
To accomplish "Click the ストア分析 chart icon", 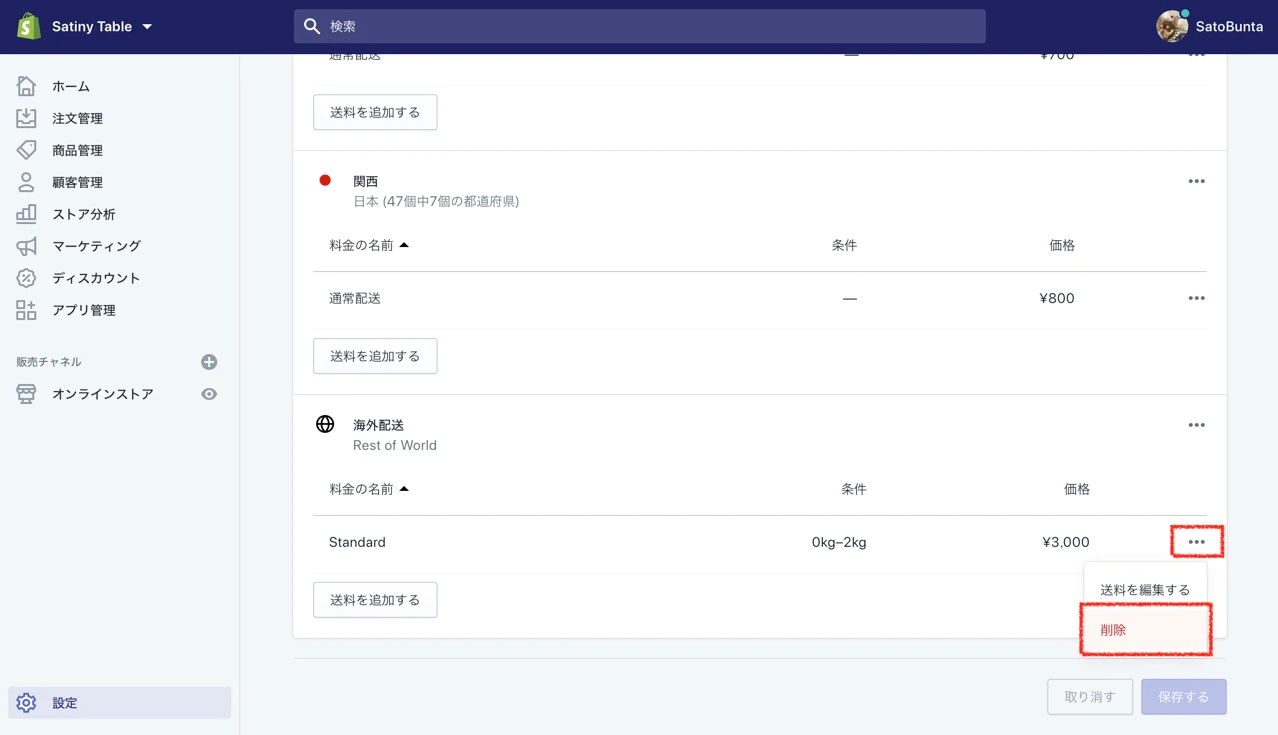I will pyautogui.click(x=26, y=214).
